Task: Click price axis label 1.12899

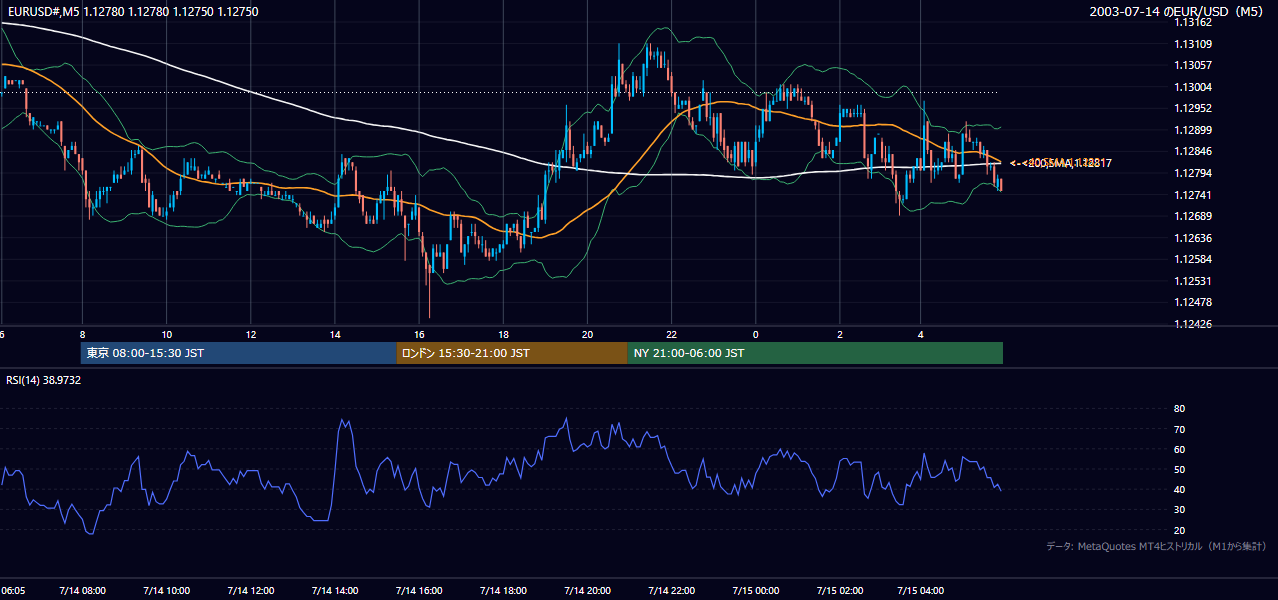Action: point(1194,130)
